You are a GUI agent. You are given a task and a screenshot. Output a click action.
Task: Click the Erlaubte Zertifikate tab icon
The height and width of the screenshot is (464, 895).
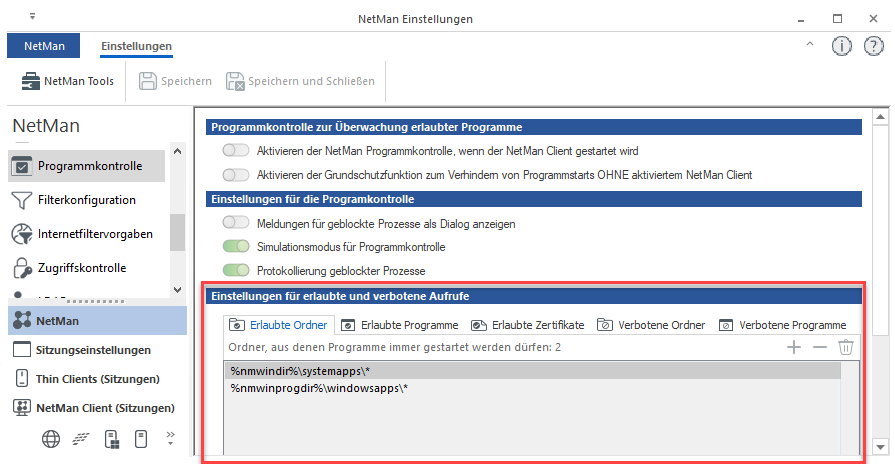[478, 325]
